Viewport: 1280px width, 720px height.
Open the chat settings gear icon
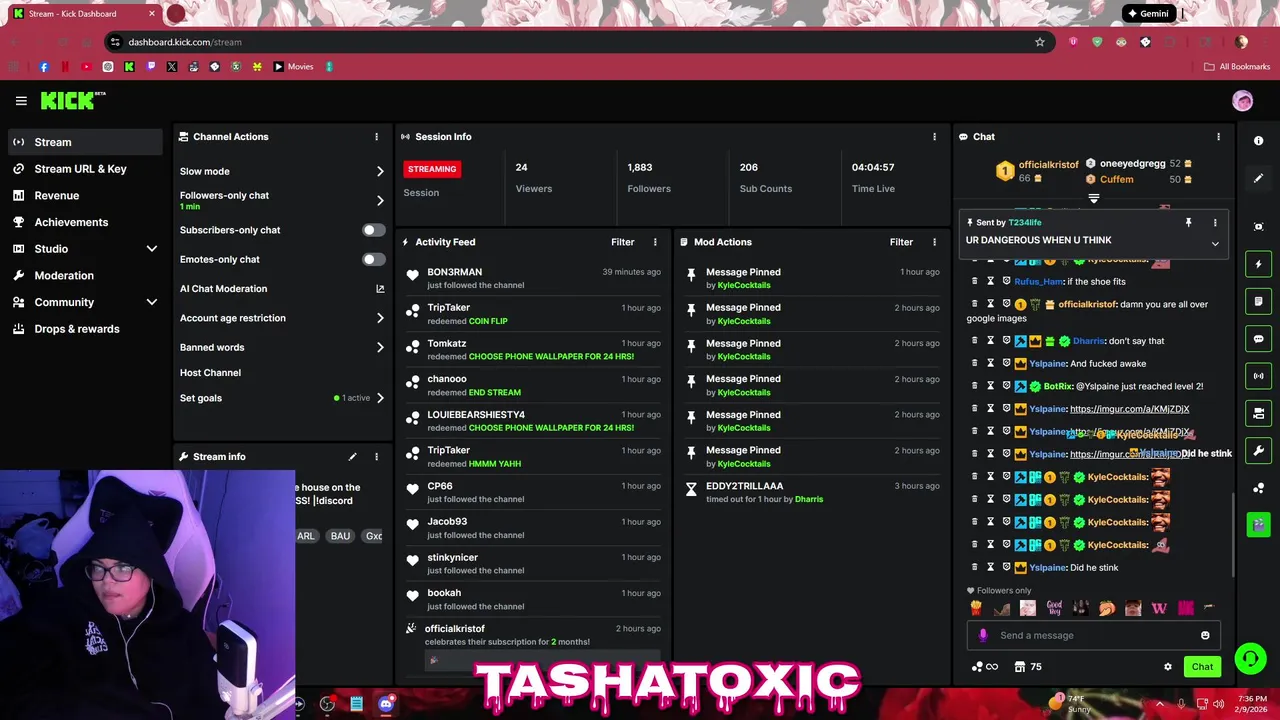click(1167, 667)
